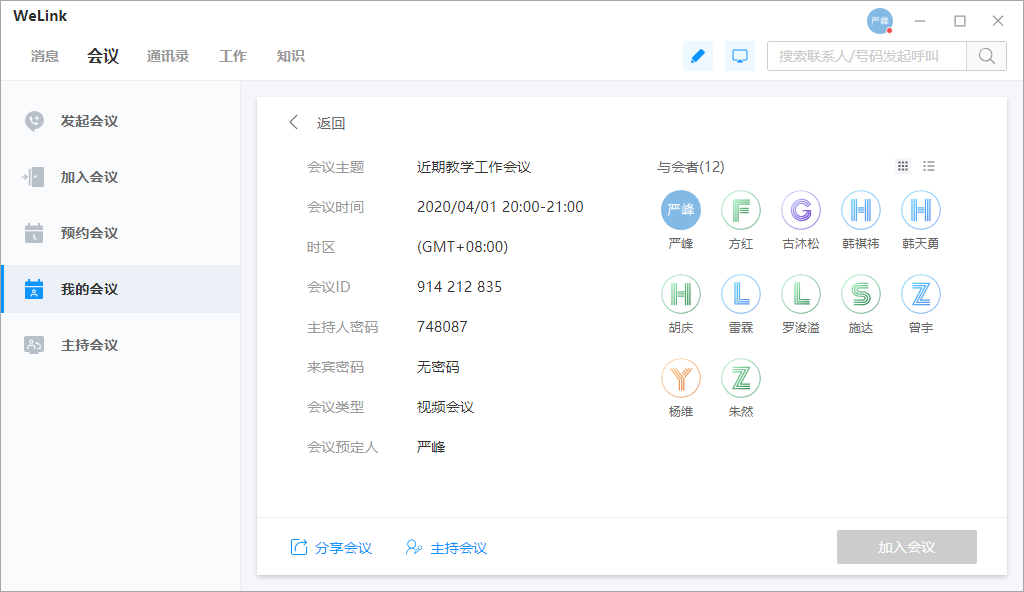1024x592 pixels.
Task: Select the 加入会议 sidebar icon
Action: coord(34,176)
